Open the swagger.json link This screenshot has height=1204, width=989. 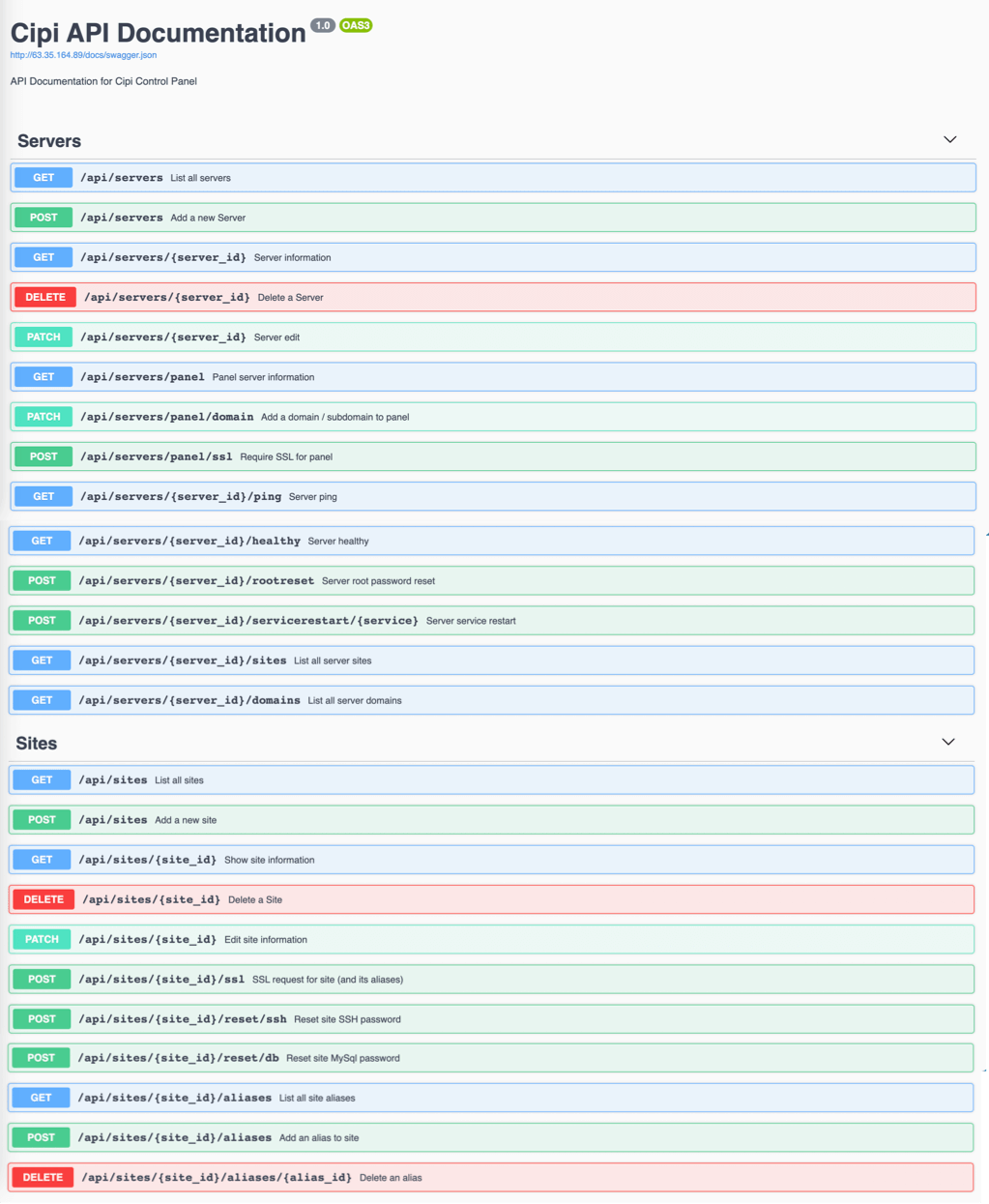(83, 55)
